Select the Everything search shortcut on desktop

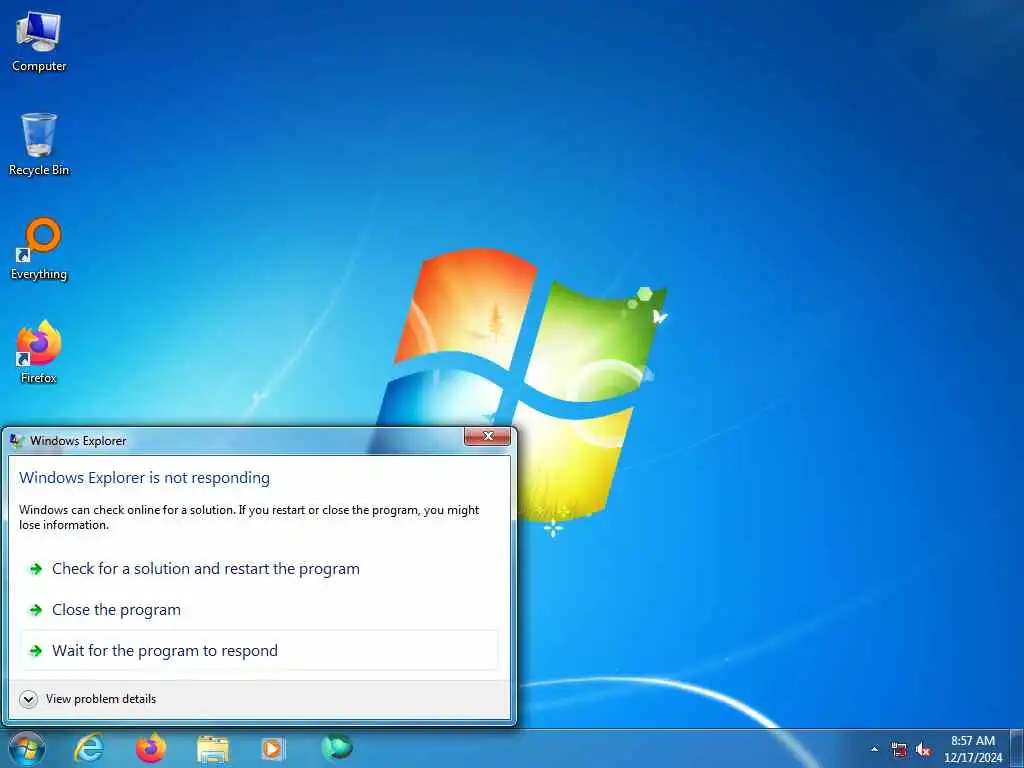coord(39,249)
